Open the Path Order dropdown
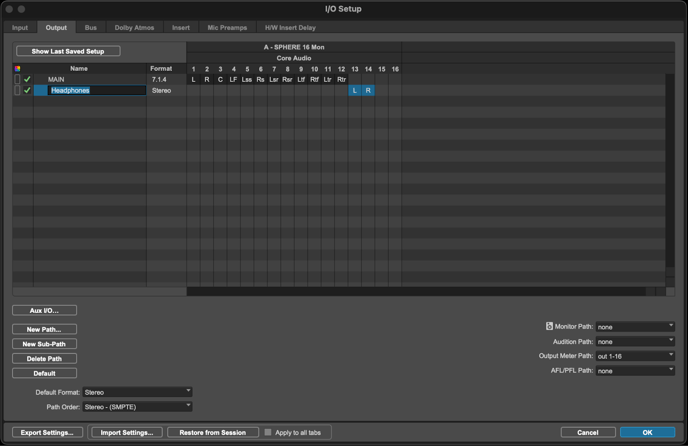The image size is (688, 446). 137,407
